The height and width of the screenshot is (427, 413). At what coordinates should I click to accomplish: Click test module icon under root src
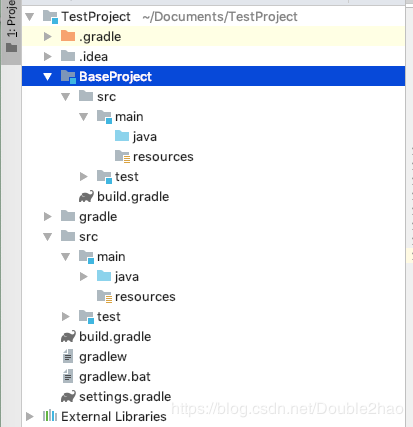(86, 317)
